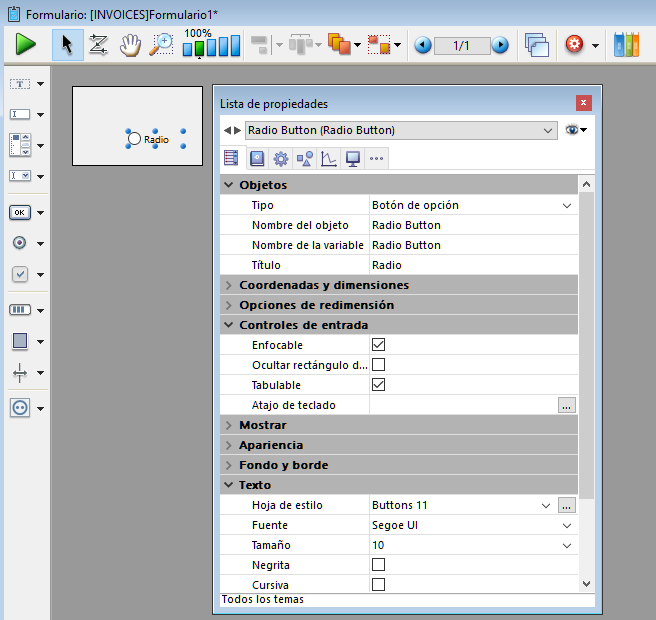Open the gear actions tab in properties
Viewport: 656px width, 620px height.
(x=281, y=158)
